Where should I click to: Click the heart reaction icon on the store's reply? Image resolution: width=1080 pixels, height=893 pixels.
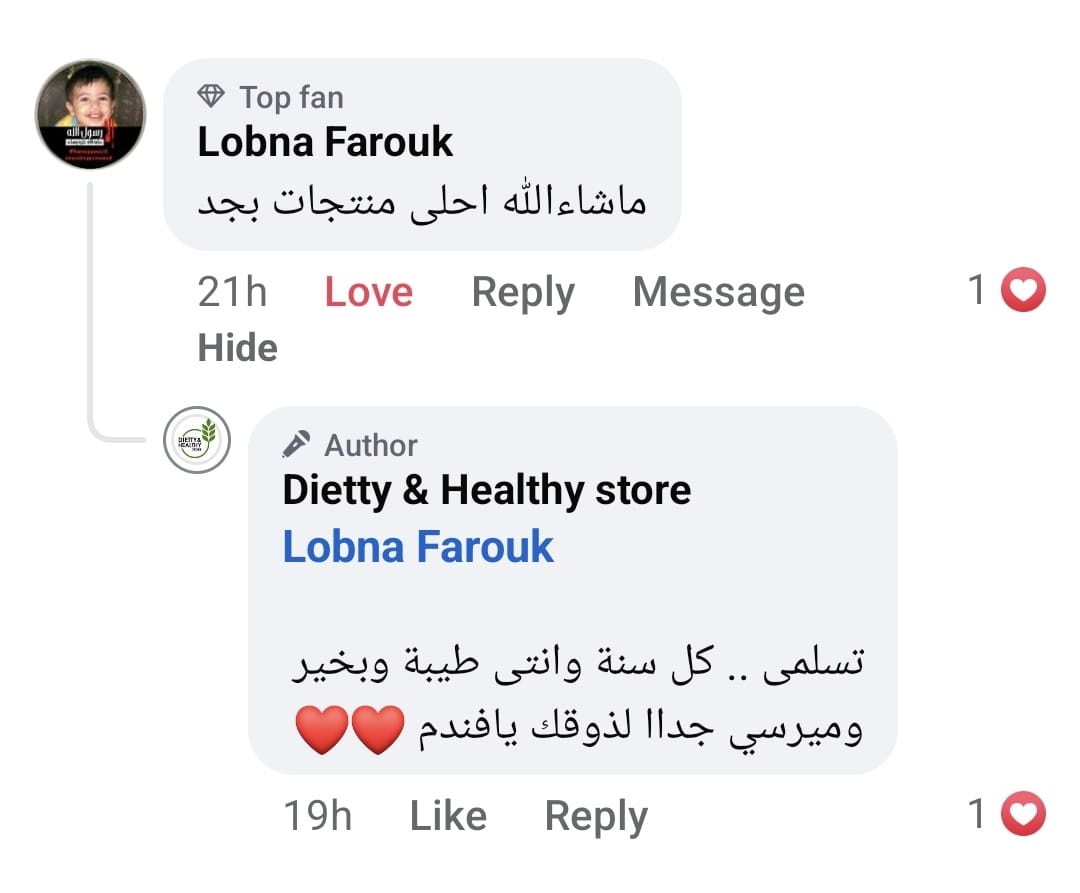point(1022,815)
